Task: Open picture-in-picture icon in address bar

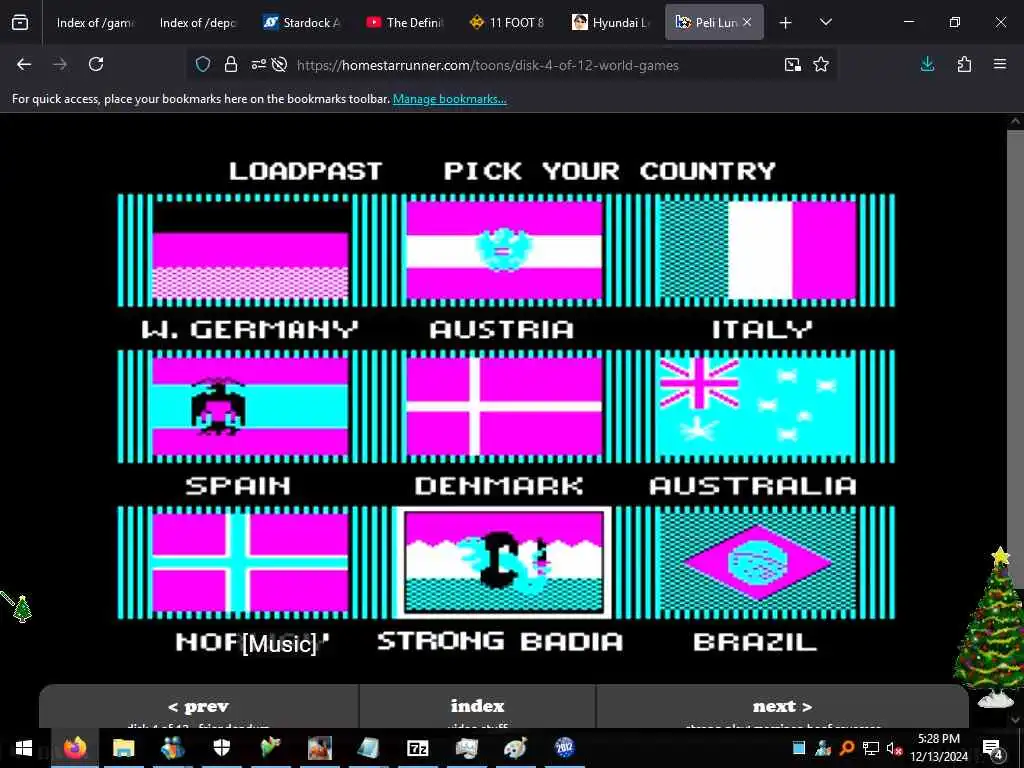Action: pyautogui.click(x=793, y=64)
